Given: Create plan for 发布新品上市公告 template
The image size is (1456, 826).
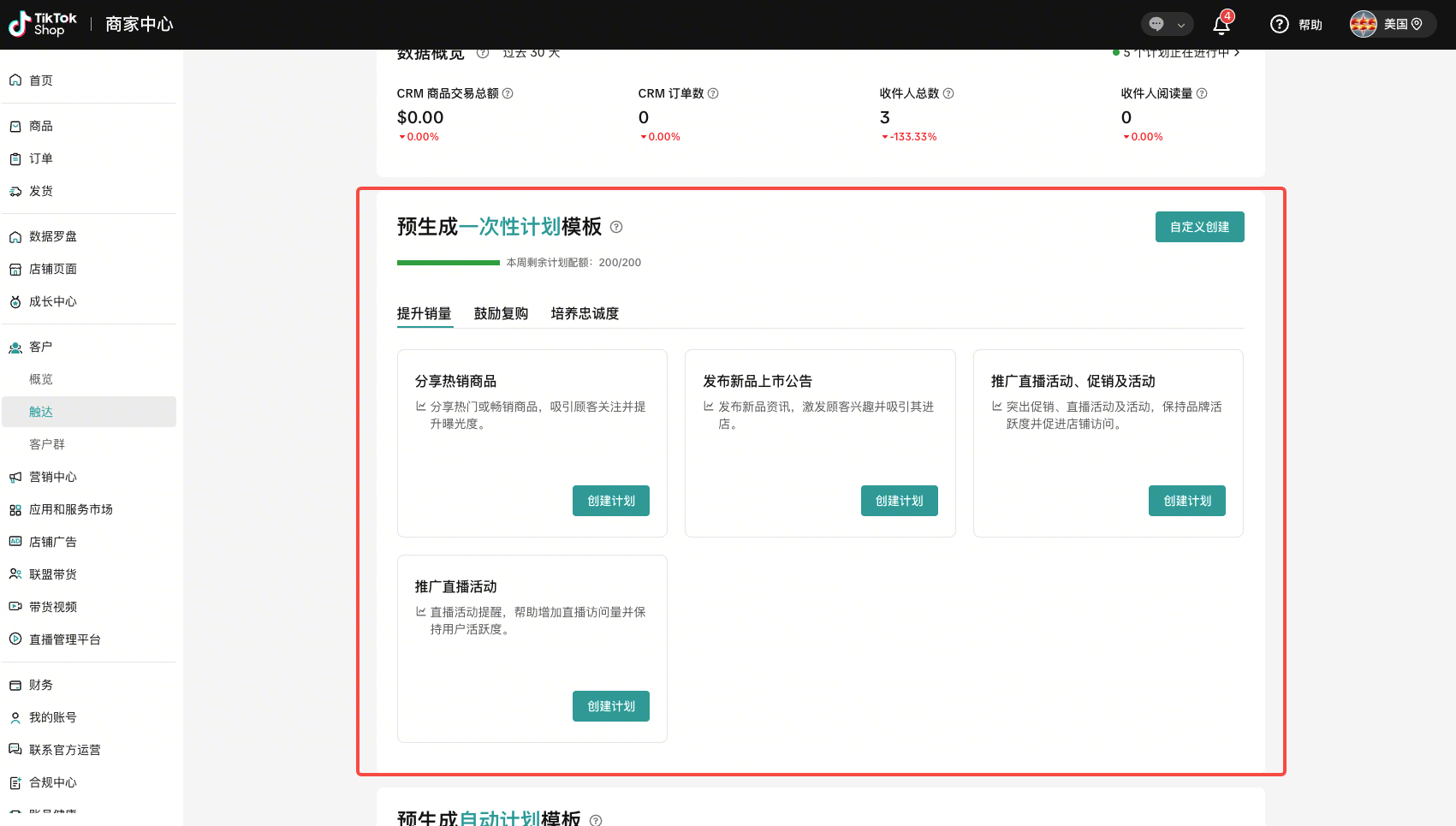Looking at the screenshot, I should 899,501.
